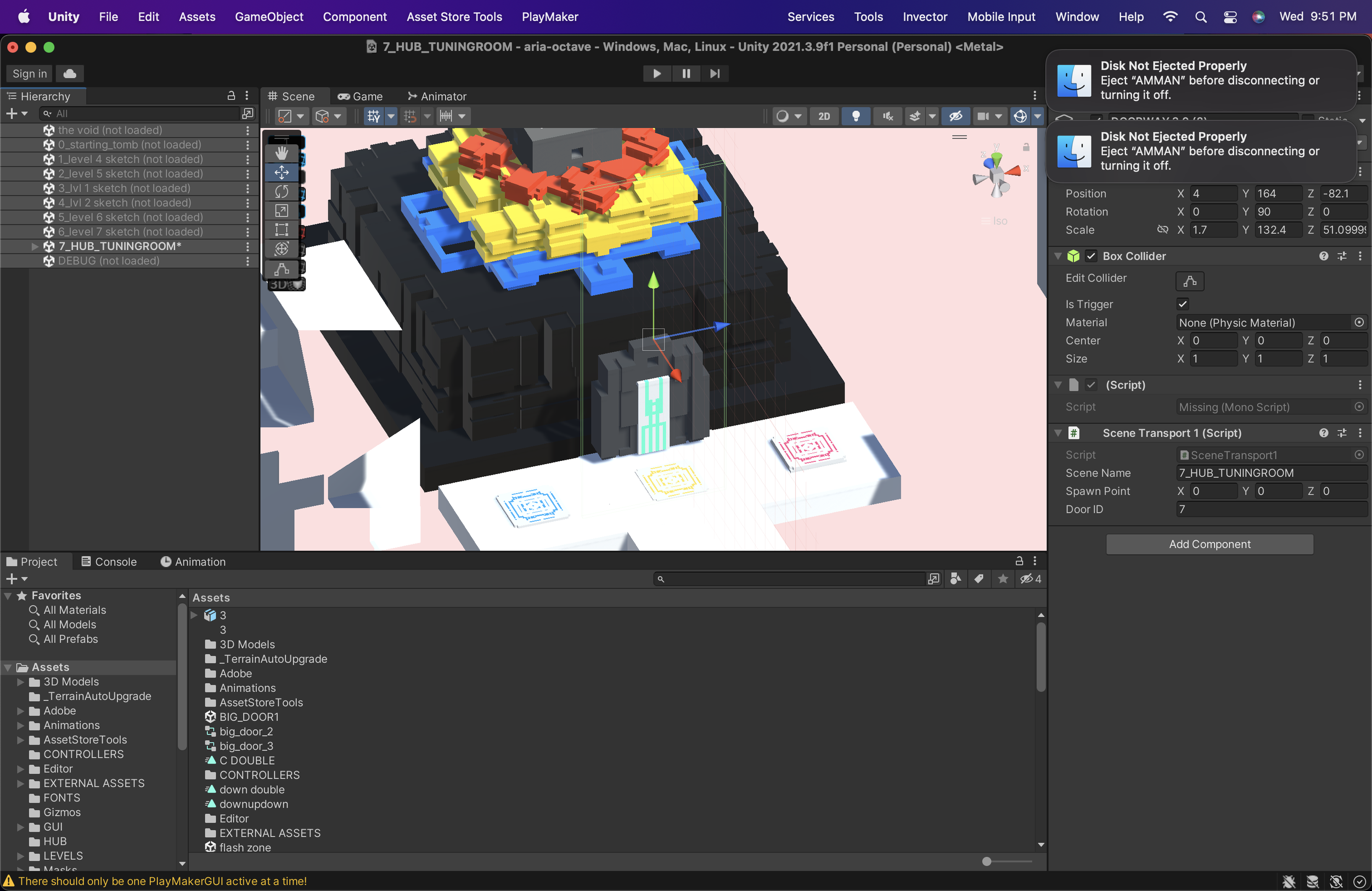The width and height of the screenshot is (1372, 891).
Task: Expand the EXTERNAL ASSETS folder tree
Action: (x=21, y=783)
